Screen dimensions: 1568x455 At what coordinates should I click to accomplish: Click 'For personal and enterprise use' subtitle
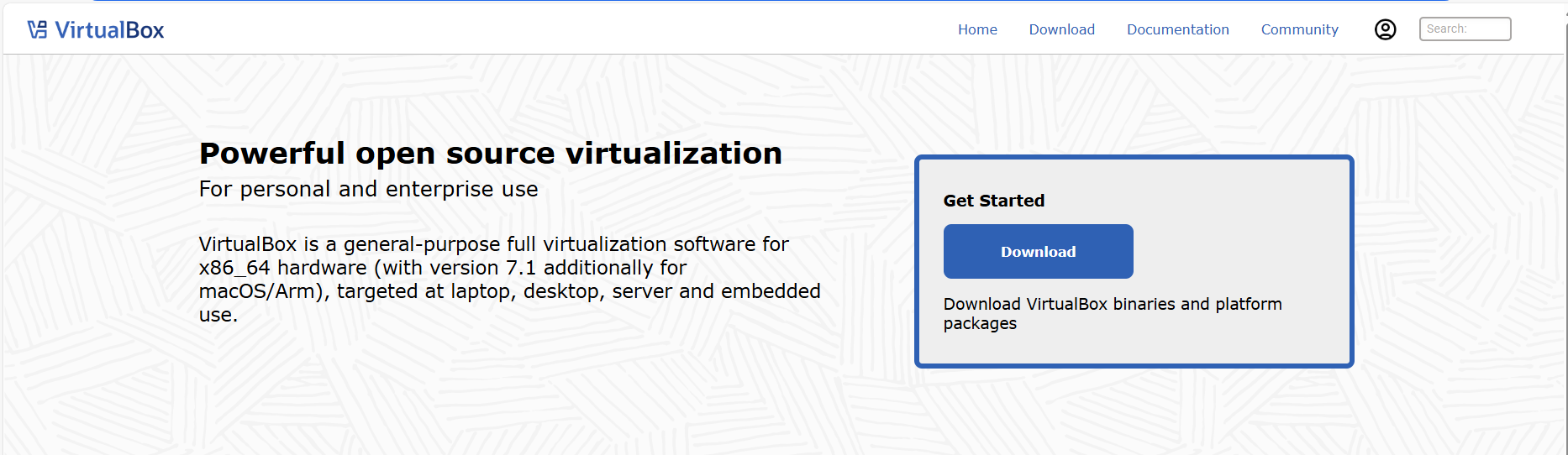tap(368, 189)
